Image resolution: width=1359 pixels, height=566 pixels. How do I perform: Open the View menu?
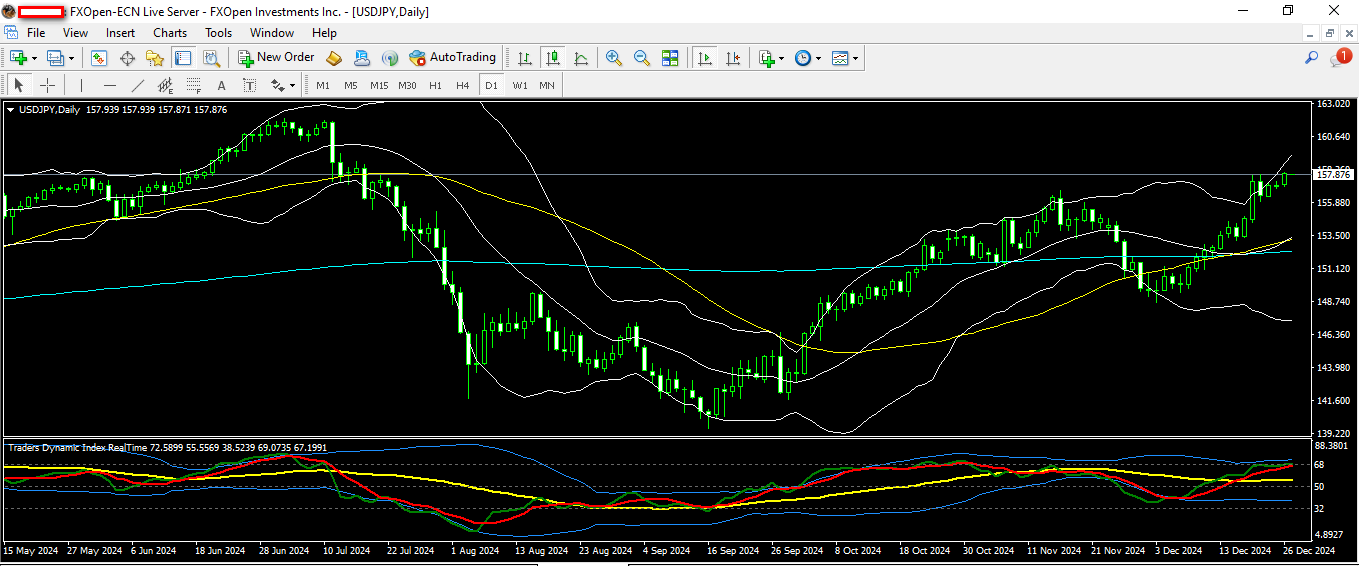click(x=75, y=33)
